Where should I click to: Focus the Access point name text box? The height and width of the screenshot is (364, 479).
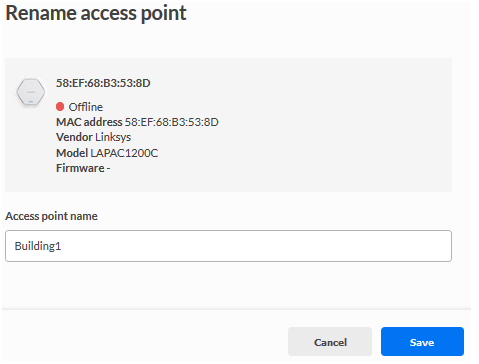(228, 246)
